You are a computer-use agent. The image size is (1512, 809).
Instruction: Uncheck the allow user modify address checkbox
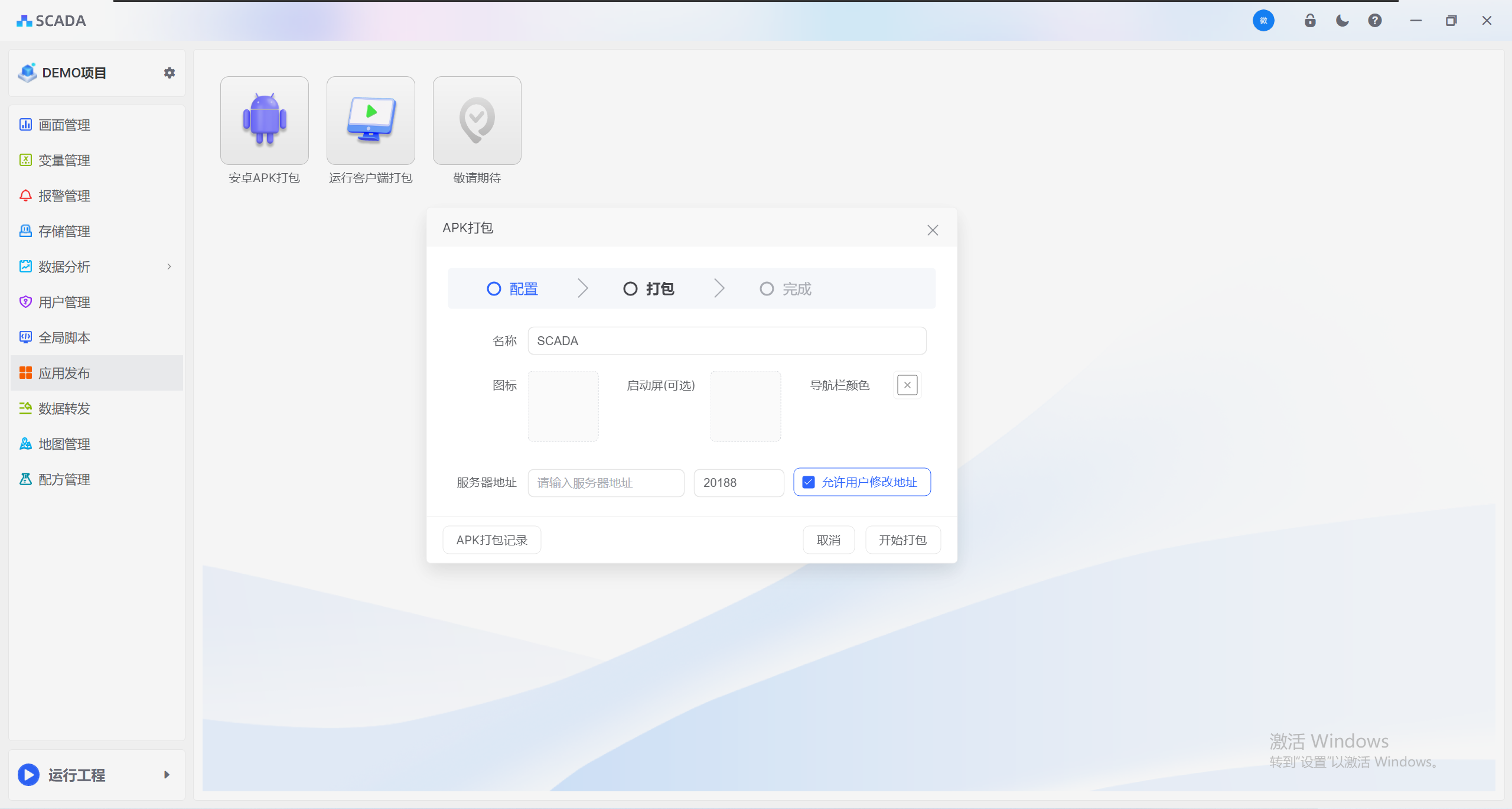[809, 482]
